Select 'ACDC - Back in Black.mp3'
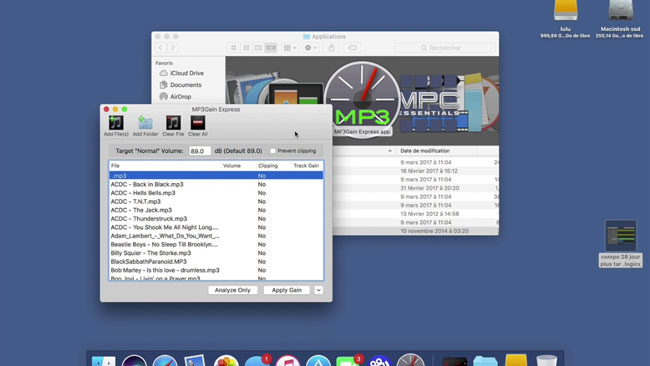 pos(216,184)
